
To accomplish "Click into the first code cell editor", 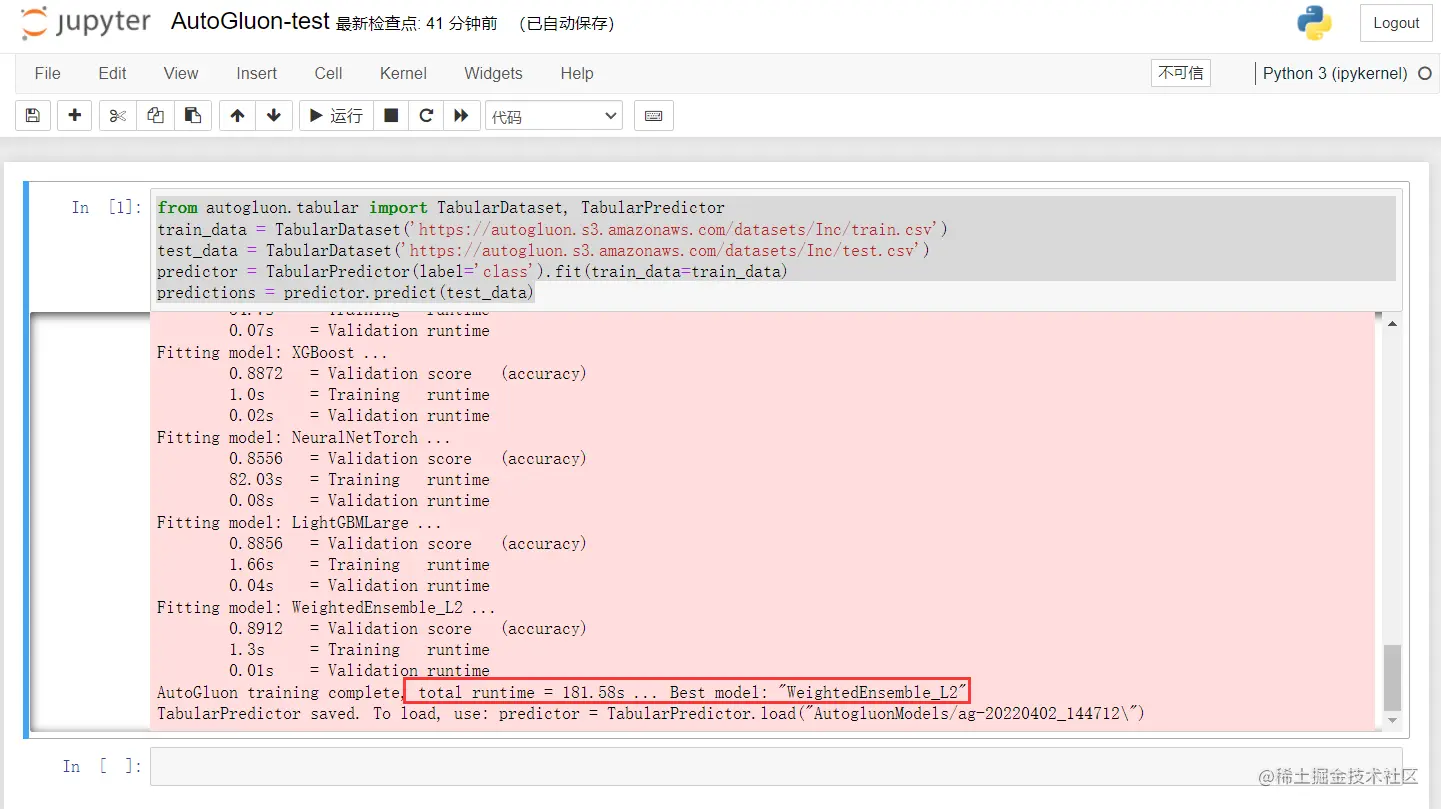I will pyautogui.click(x=776, y=250).
